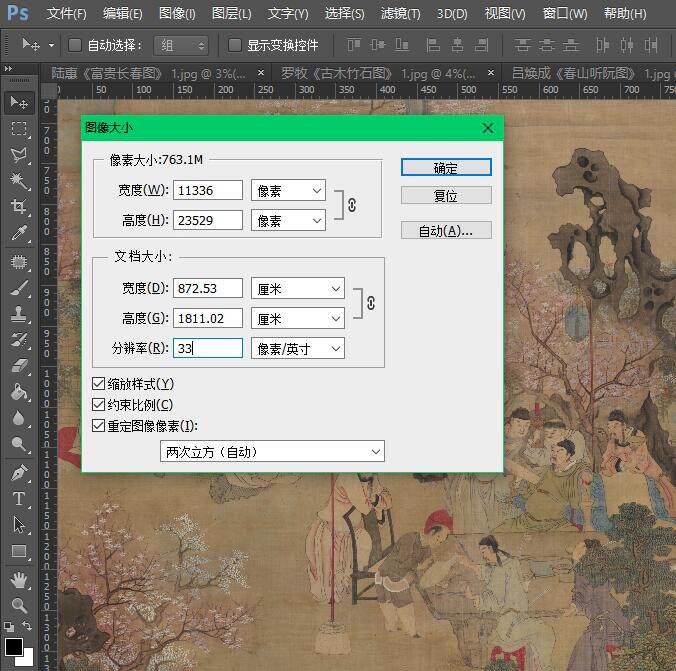
Task: Select the Brush tool
Action: tap(19, 288)
